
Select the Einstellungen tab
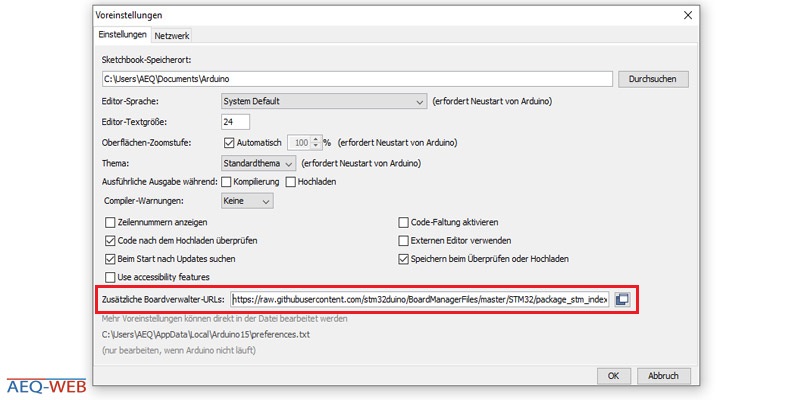122,35
